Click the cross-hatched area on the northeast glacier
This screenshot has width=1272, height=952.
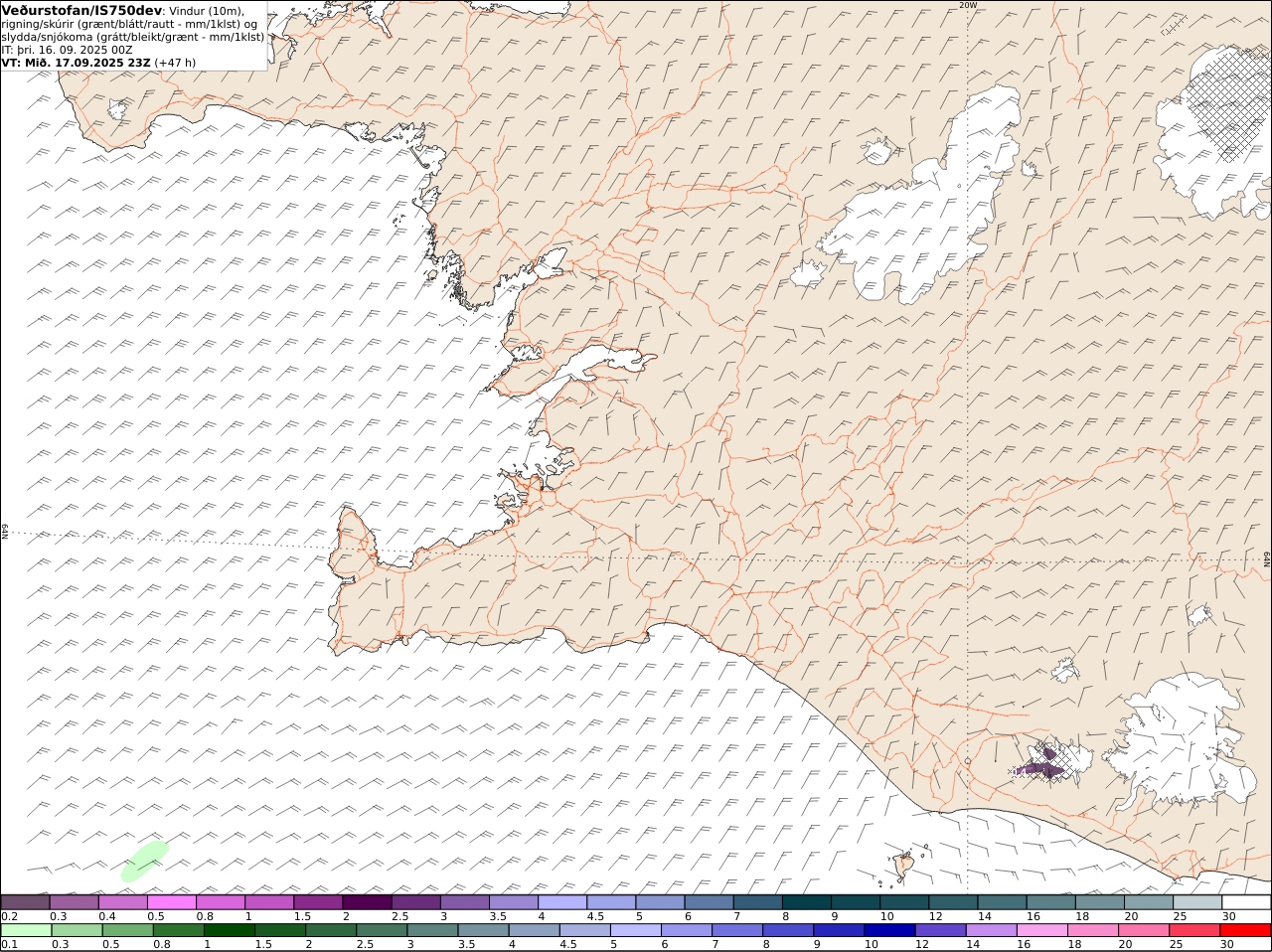(x=1228, y=105)
